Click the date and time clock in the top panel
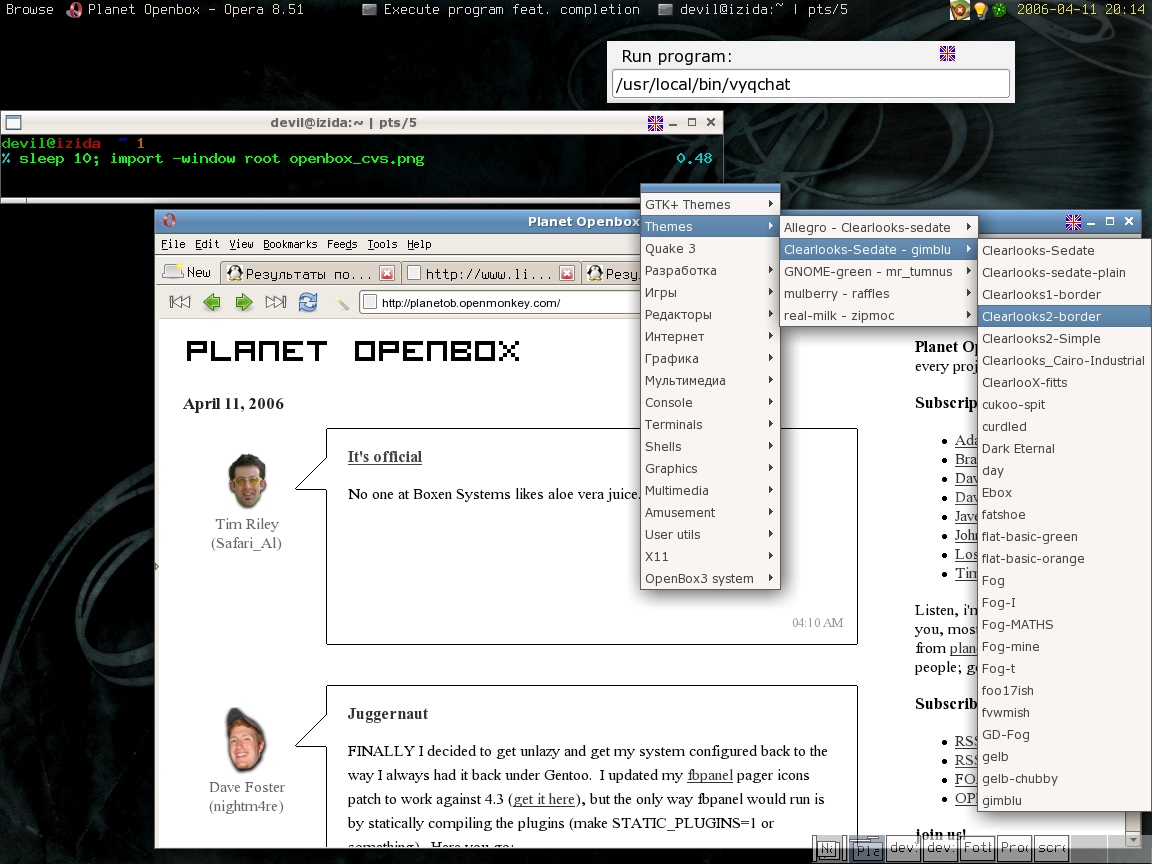Image resolution: width=1152 pixels, height=864 pixels. click(1080, 10)
